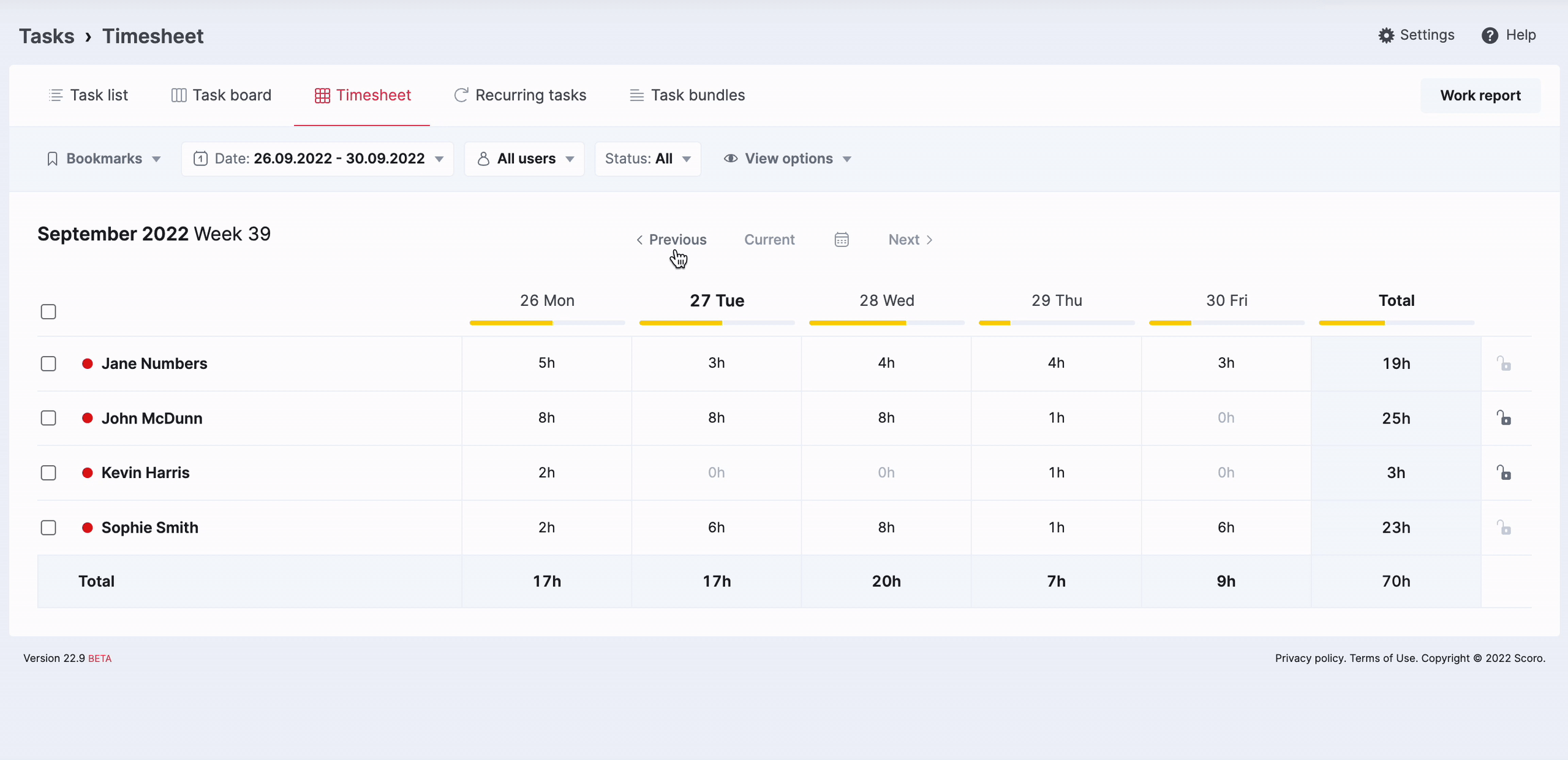
Task: Select Sophie Smith's row checkbox
Action: [48, 527]
